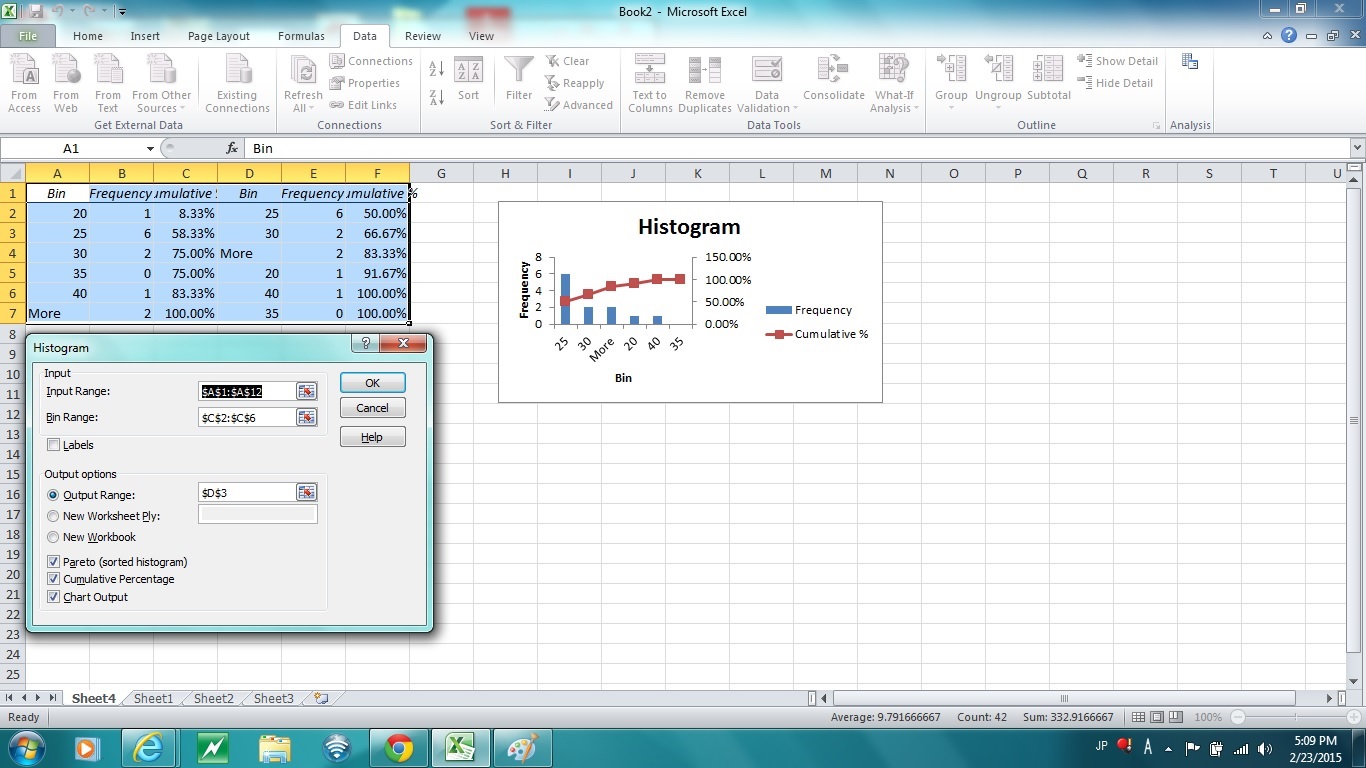The image size is (1366, 768).
Task: Open Chrome from the Windows taskbar
Action: 399,748
